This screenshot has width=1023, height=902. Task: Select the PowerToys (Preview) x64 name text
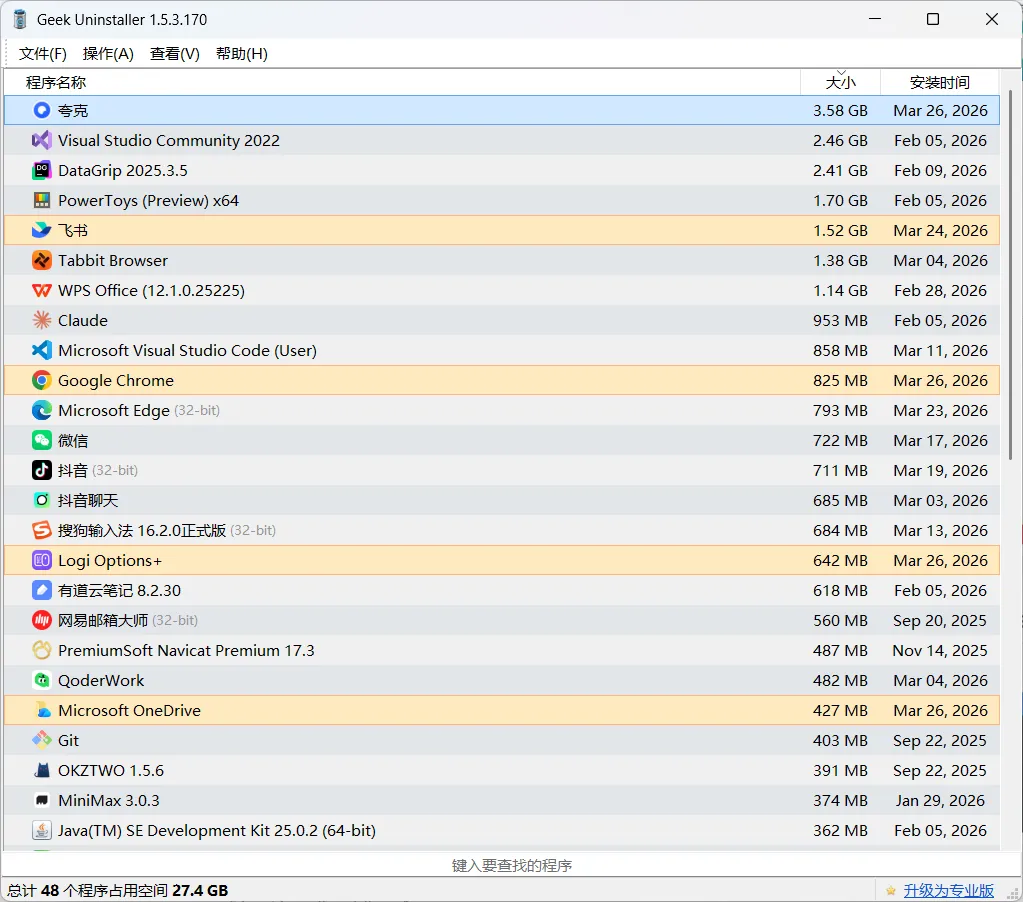(149, 200)
